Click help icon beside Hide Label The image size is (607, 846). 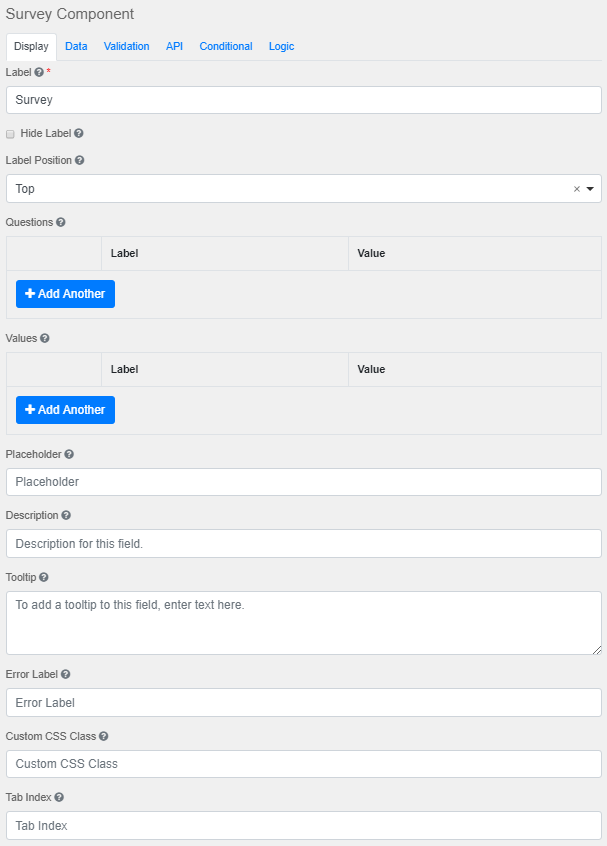click(x=79, y=133)
